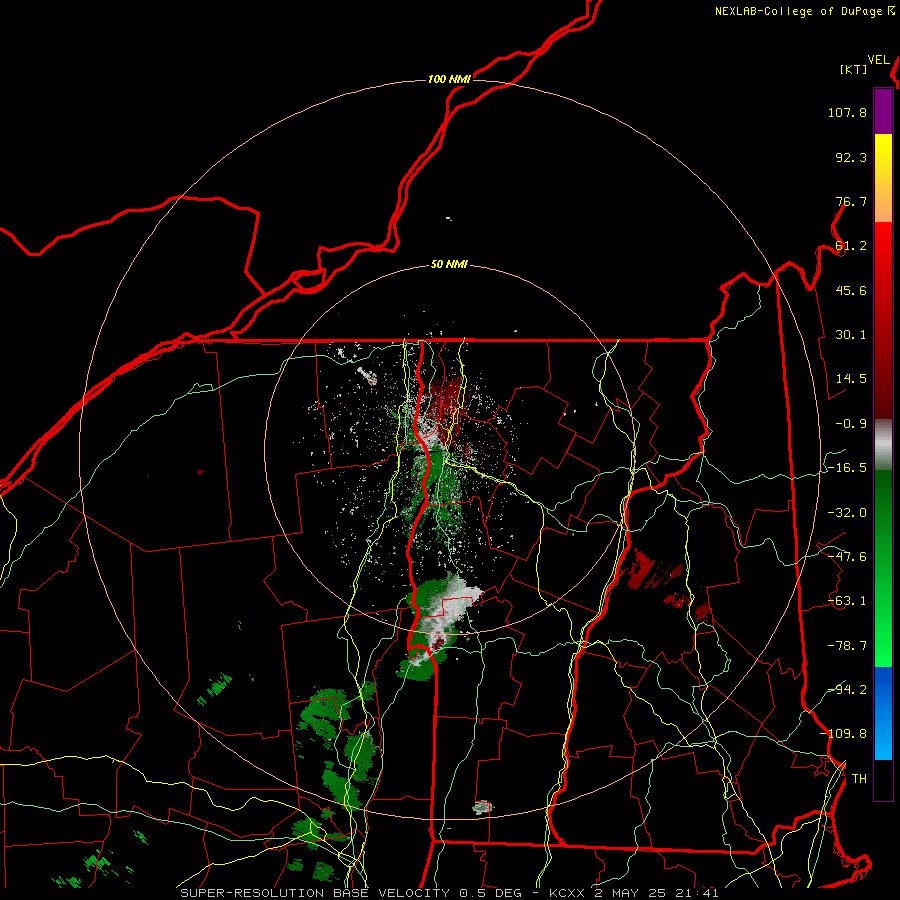Click the 14.5 velocity scale value
The image size is (900, 900).
coord(851,379)
